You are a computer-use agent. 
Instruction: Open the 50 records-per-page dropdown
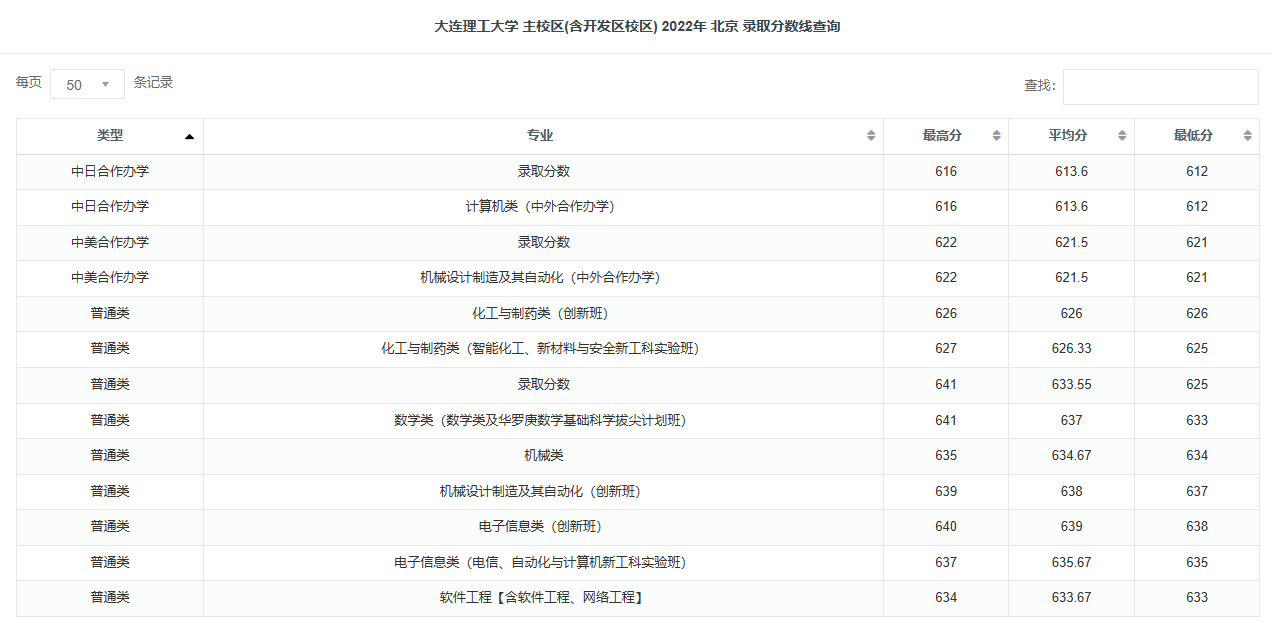[87, 84]
